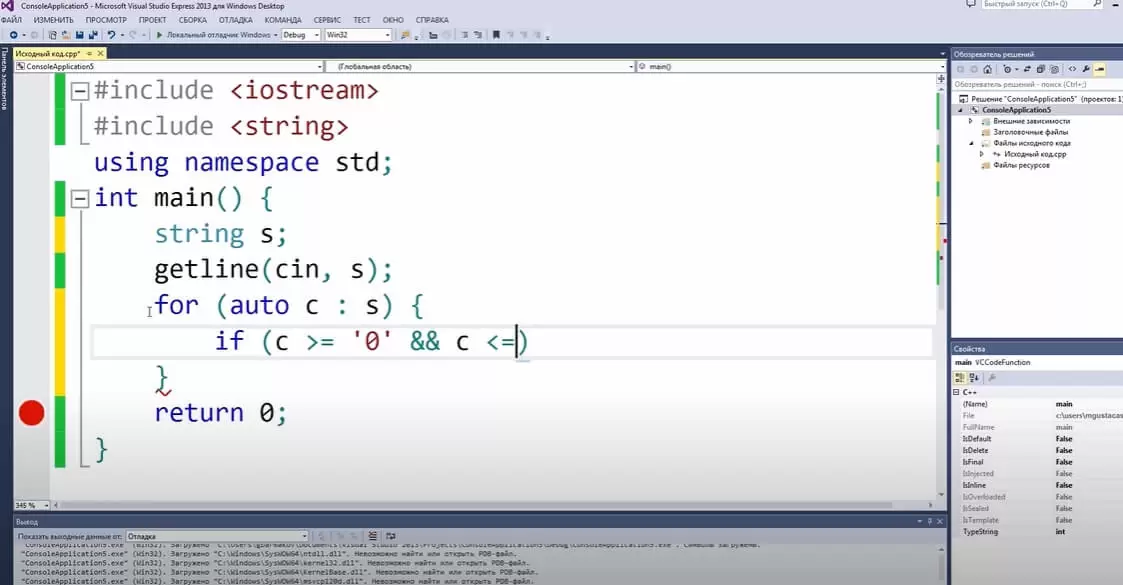Open the main() member dropdown

(x=791, y=67)
